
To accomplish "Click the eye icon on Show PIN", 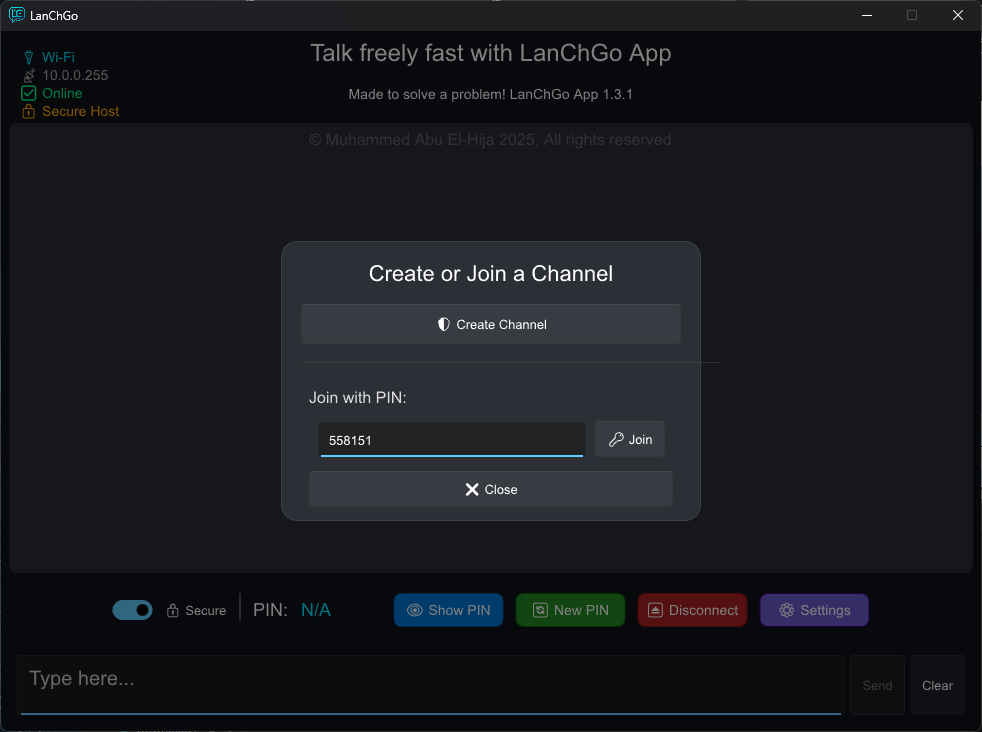I will pos(415,610).
